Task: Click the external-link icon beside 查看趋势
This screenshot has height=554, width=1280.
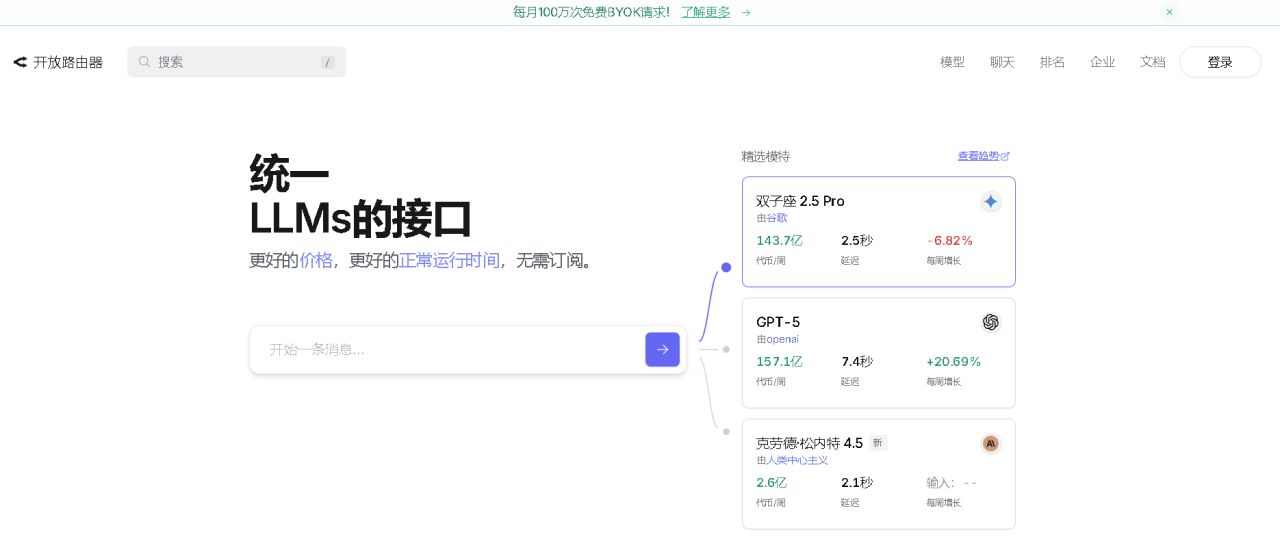Action: pyautogui.click(x=1005, y=156)
